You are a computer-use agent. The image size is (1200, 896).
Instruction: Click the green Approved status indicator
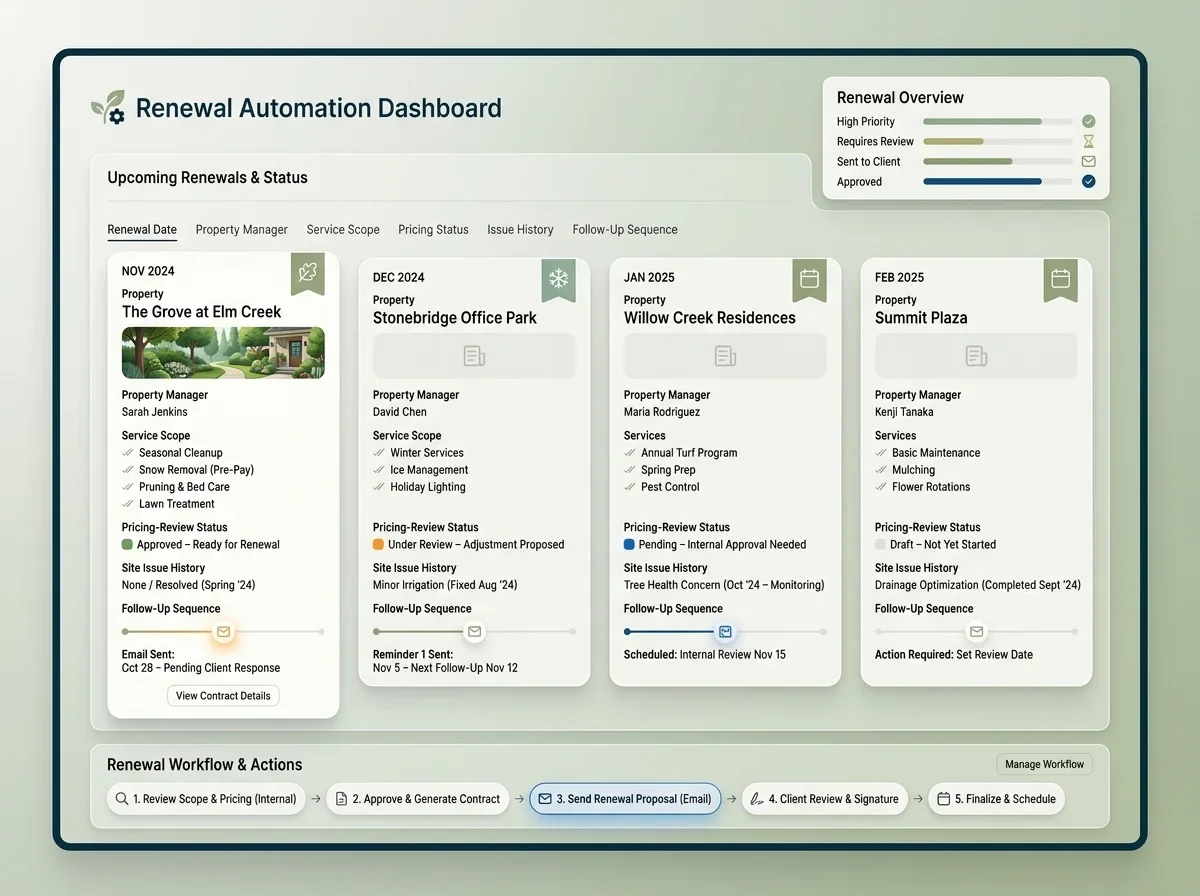pos(127,545)
